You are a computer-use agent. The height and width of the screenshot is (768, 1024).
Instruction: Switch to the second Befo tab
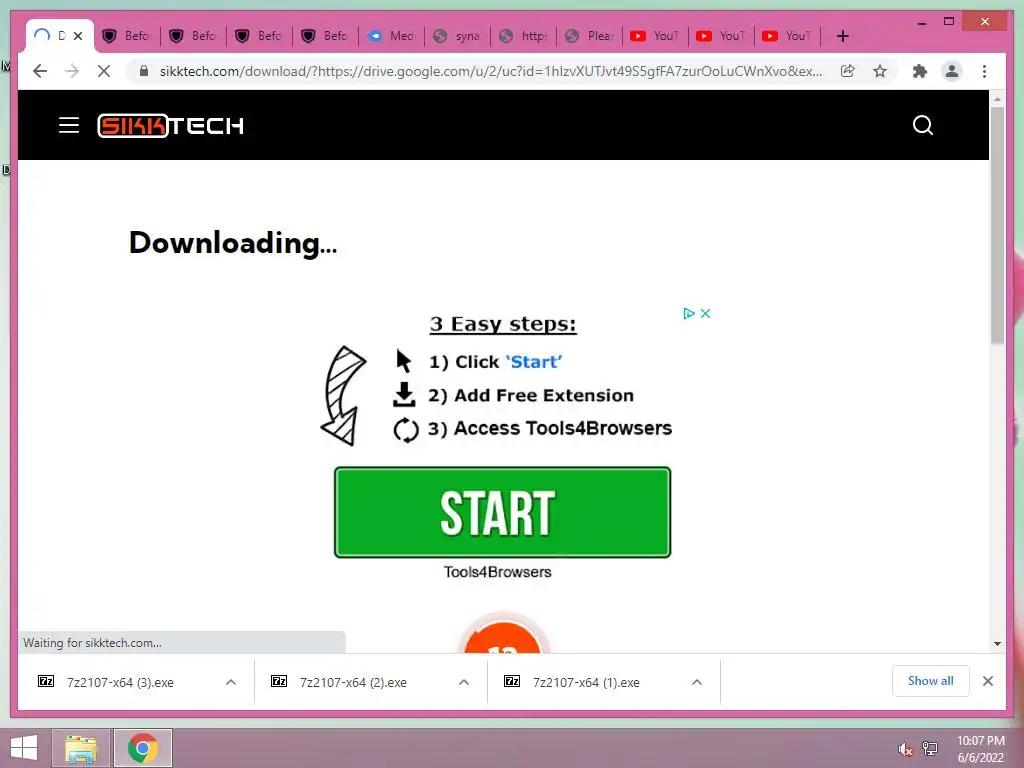coord(194,36)
